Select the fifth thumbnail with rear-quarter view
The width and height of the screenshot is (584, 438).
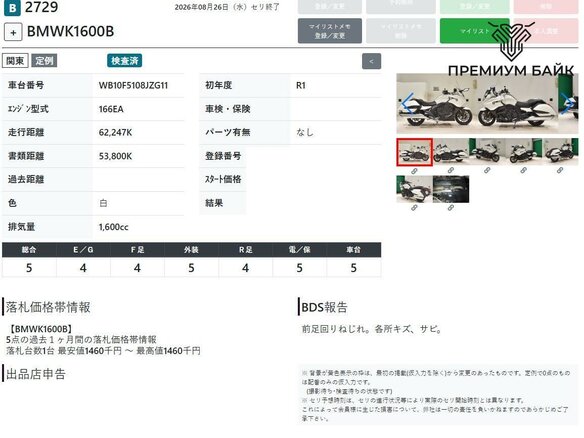[560, 152]
